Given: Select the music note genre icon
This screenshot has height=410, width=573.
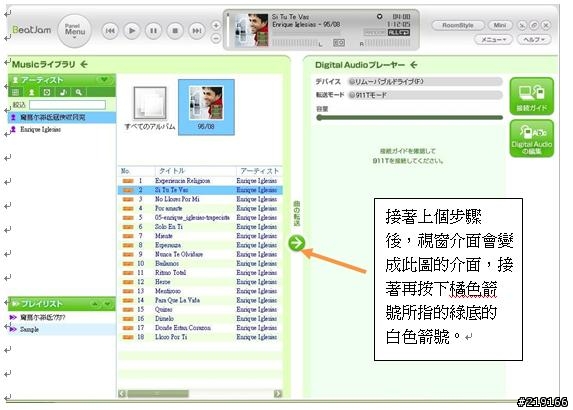Looking at the screenshot, I should 63,92.
